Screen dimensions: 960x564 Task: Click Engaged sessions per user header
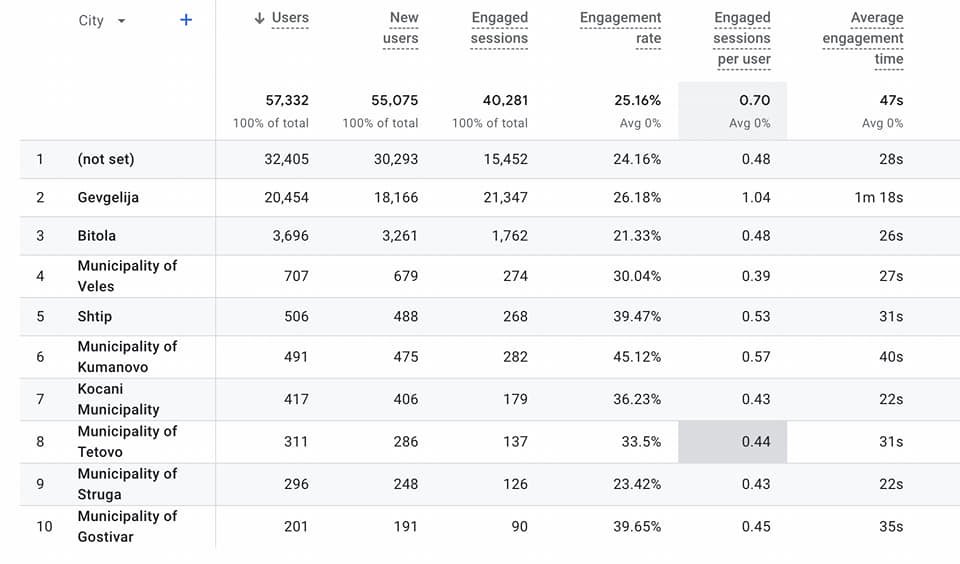pos(741,38)
